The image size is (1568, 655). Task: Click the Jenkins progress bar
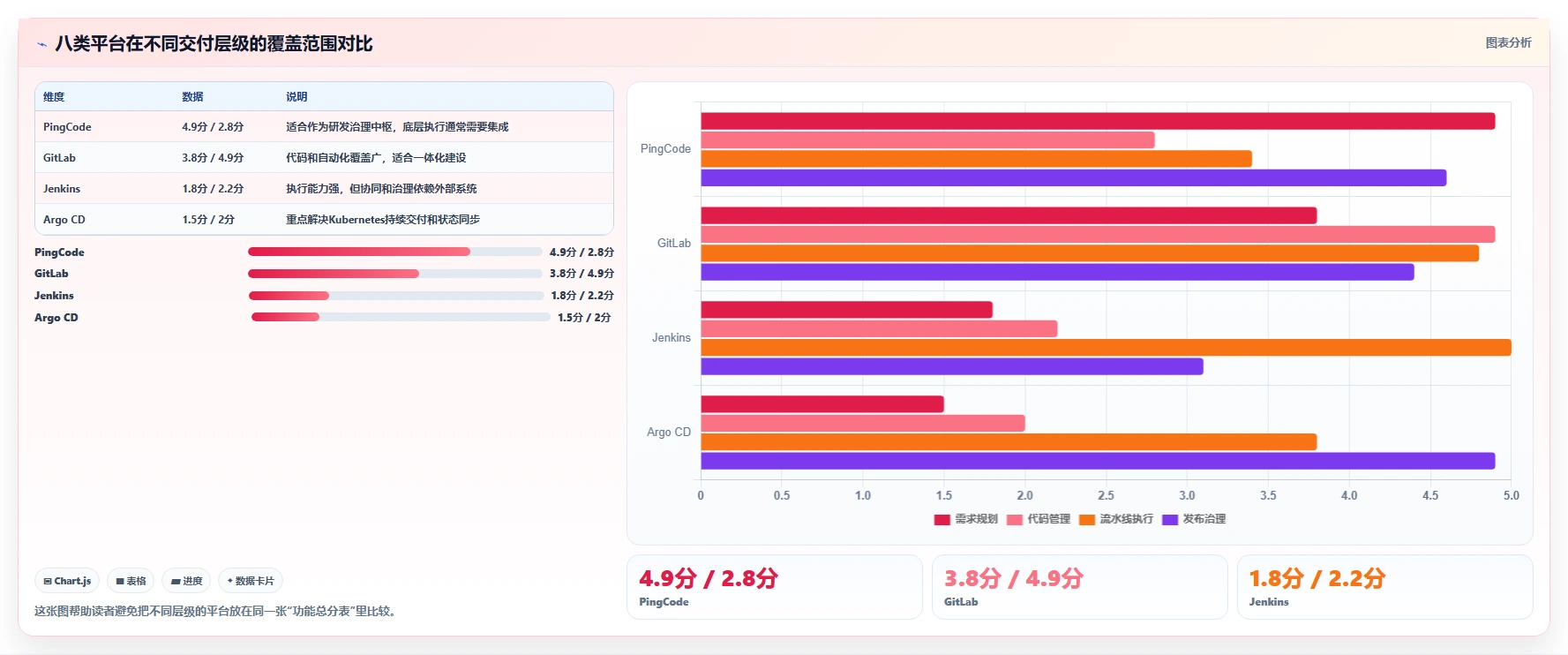click(396, 296)
